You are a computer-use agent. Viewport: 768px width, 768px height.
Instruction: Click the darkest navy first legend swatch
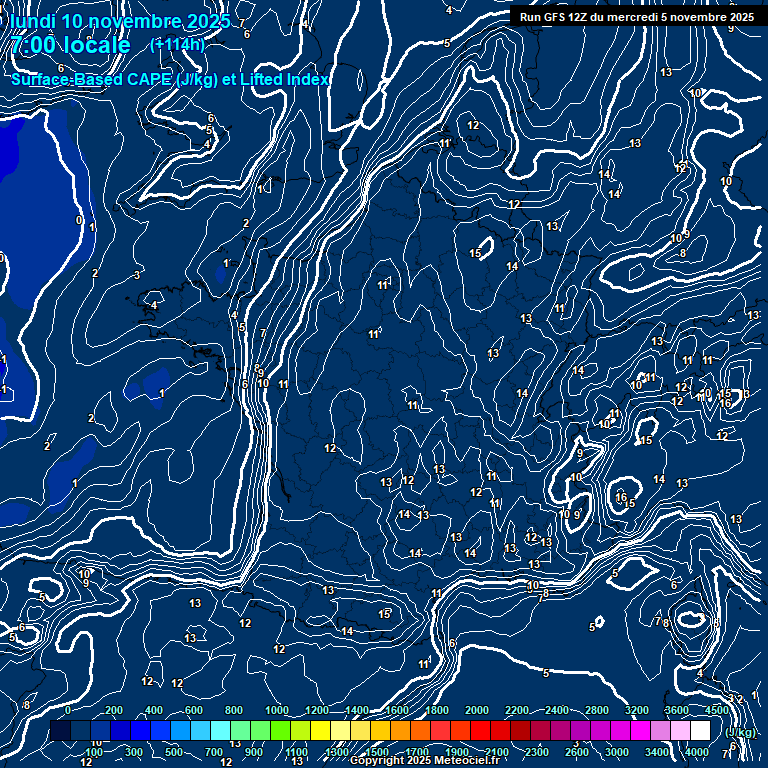pyautogui.click(x=60, y=730)
